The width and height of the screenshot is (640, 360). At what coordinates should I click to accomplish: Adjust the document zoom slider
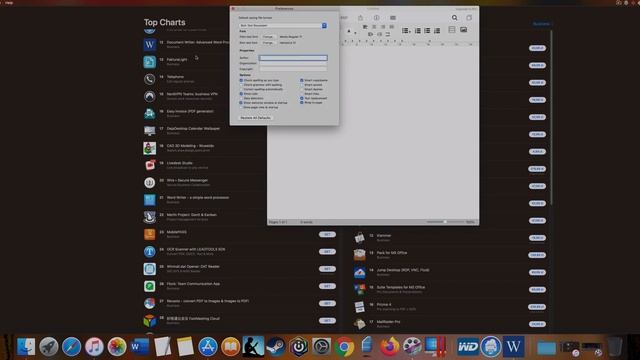(445, 222)
